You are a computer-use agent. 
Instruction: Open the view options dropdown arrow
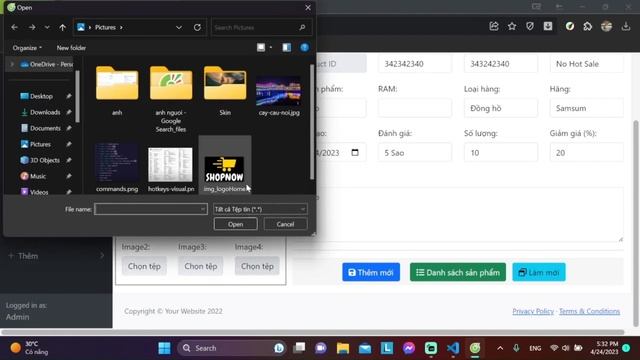coord(271,47)
